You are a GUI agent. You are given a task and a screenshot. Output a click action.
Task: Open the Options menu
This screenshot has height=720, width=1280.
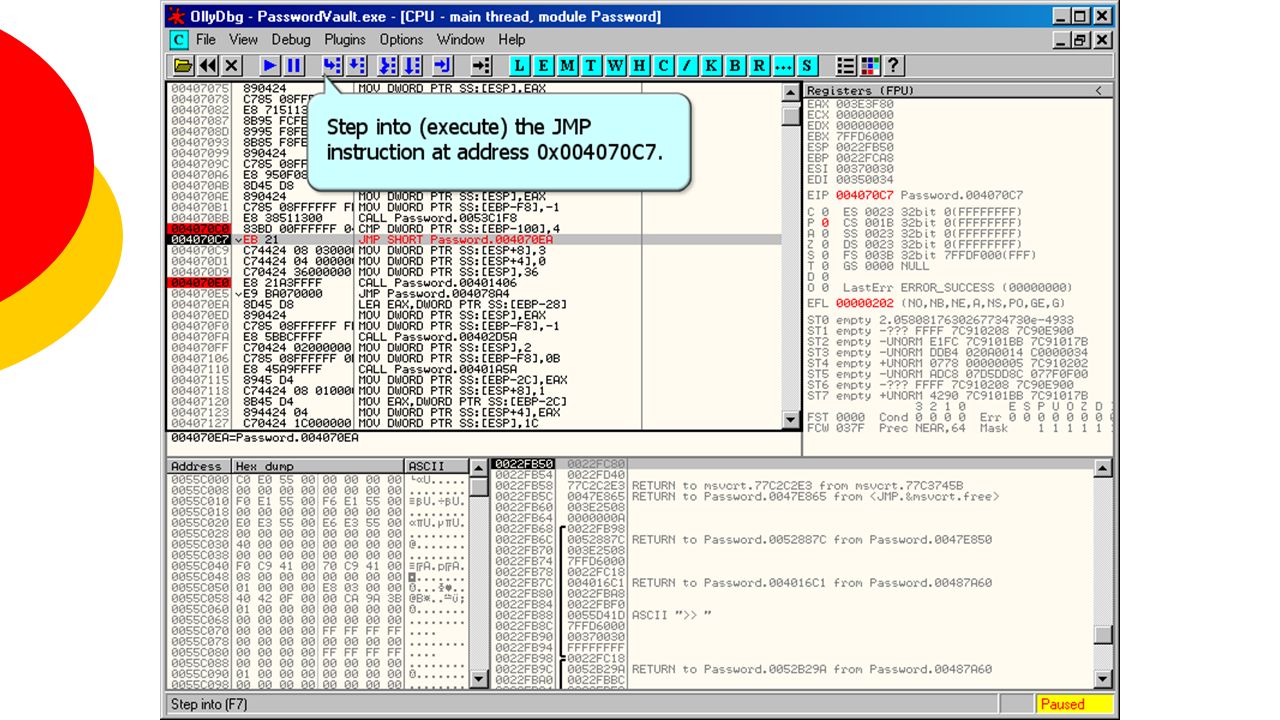click(x=401, y=40)
